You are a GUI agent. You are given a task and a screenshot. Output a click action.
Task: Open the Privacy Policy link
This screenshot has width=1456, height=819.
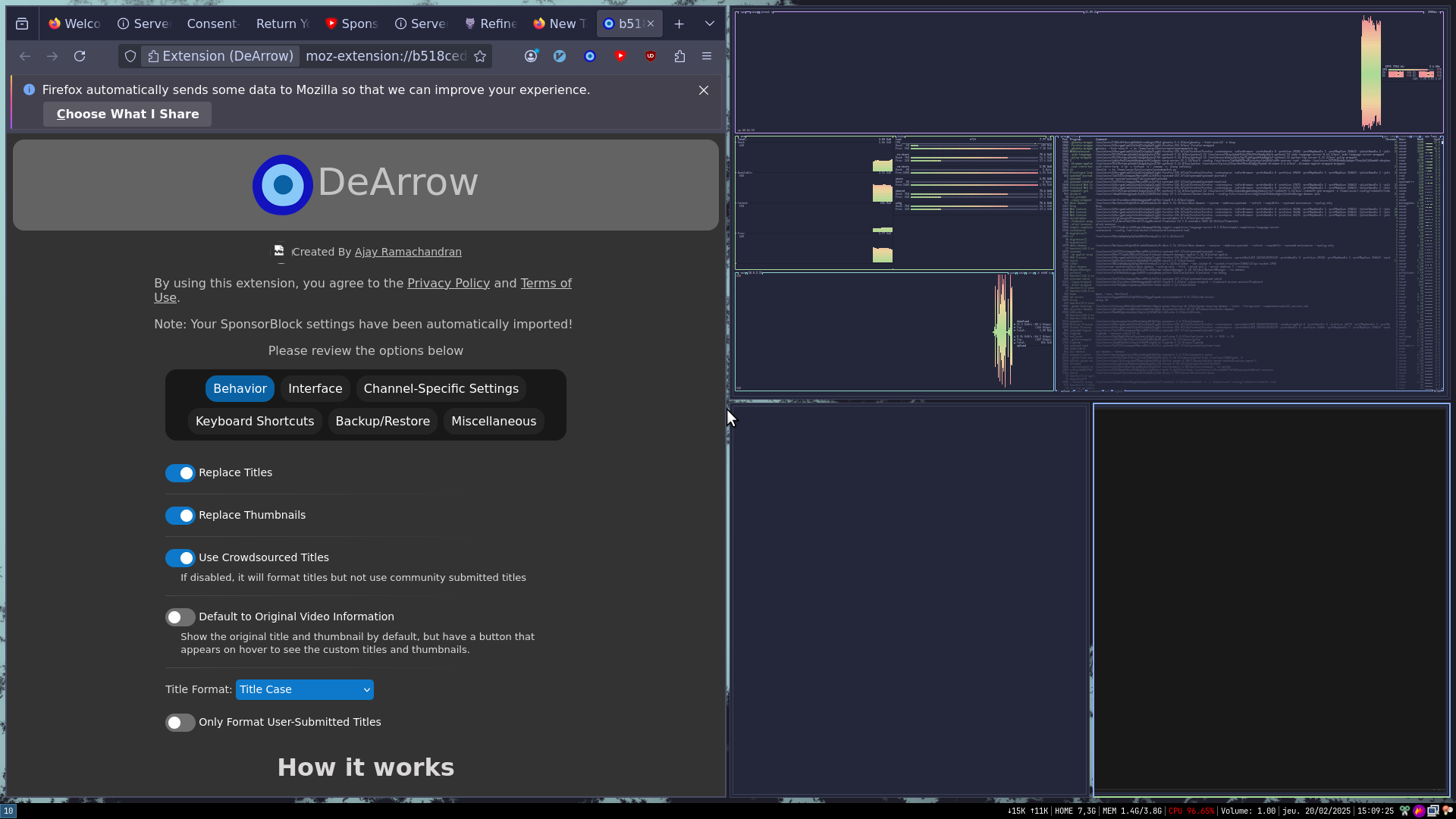pyautogui.click(x=448, y=283)
